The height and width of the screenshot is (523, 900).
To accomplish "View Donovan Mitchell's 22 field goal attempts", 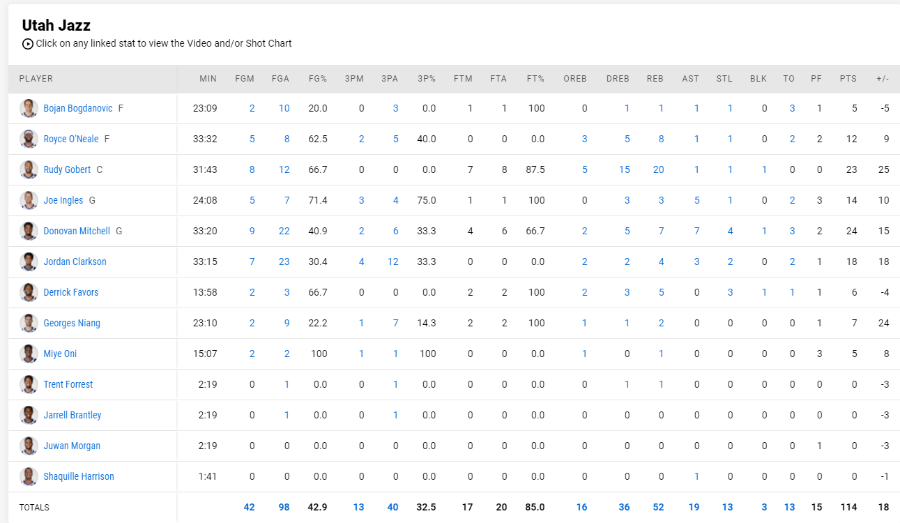I will [284, 231].
